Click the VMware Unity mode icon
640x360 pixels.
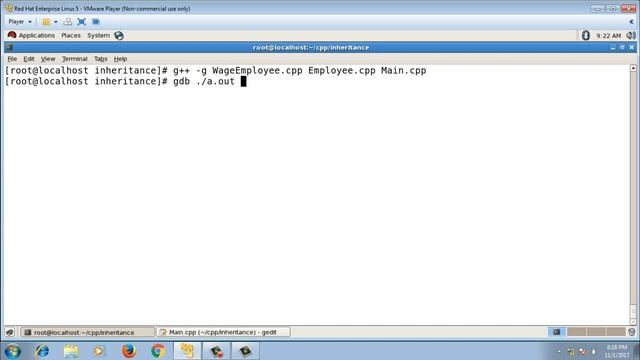[x=96, y=22]
